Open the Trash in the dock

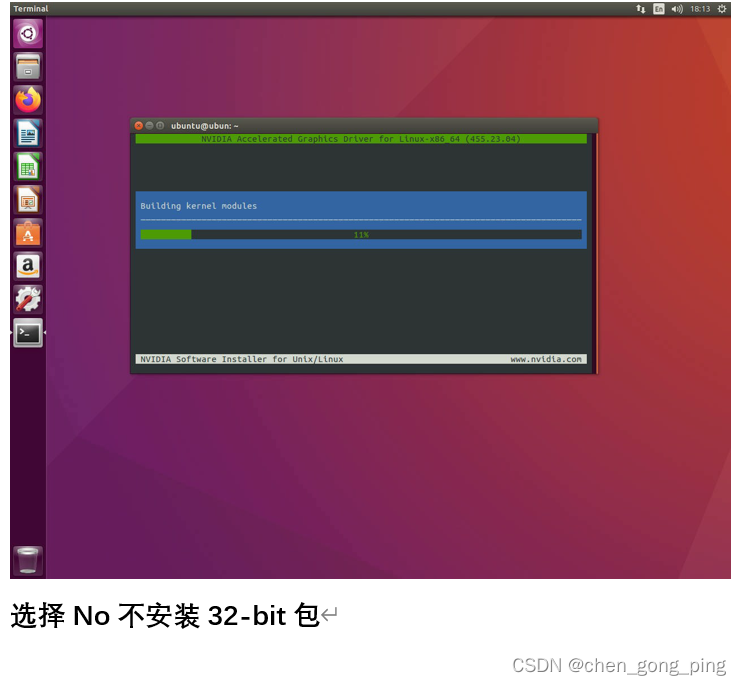[28, 560]
